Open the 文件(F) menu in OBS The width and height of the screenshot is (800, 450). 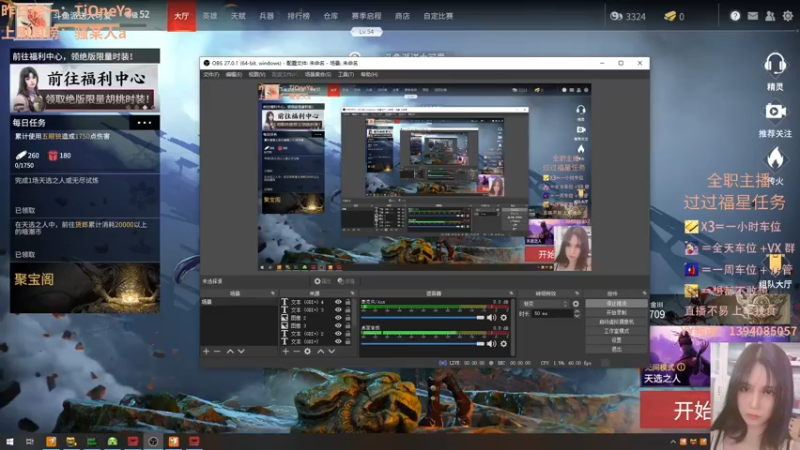211,74
